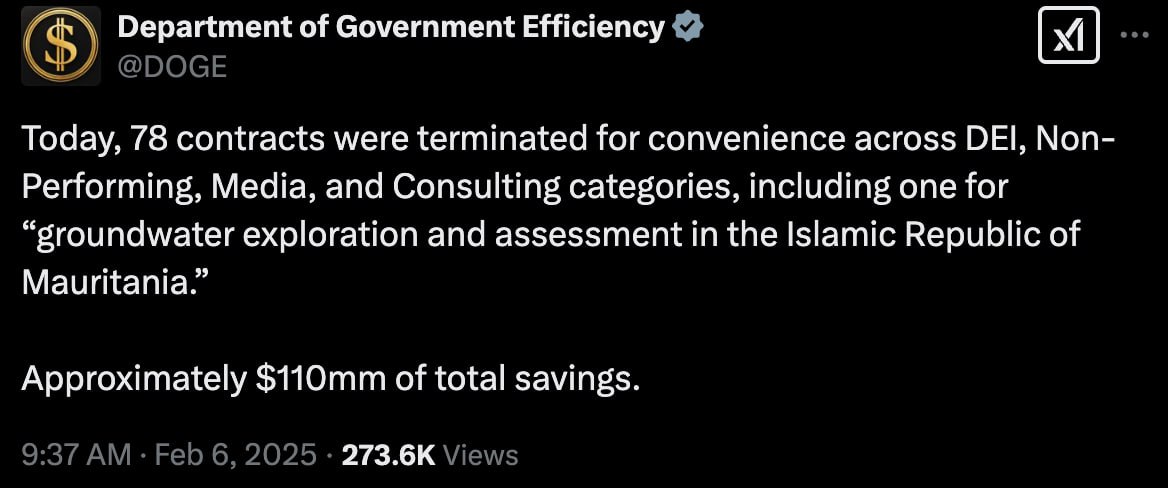The image size is (1168, 488).
Task: Open Department of Government Efficiency profile name
Action: tap(390, 28)
